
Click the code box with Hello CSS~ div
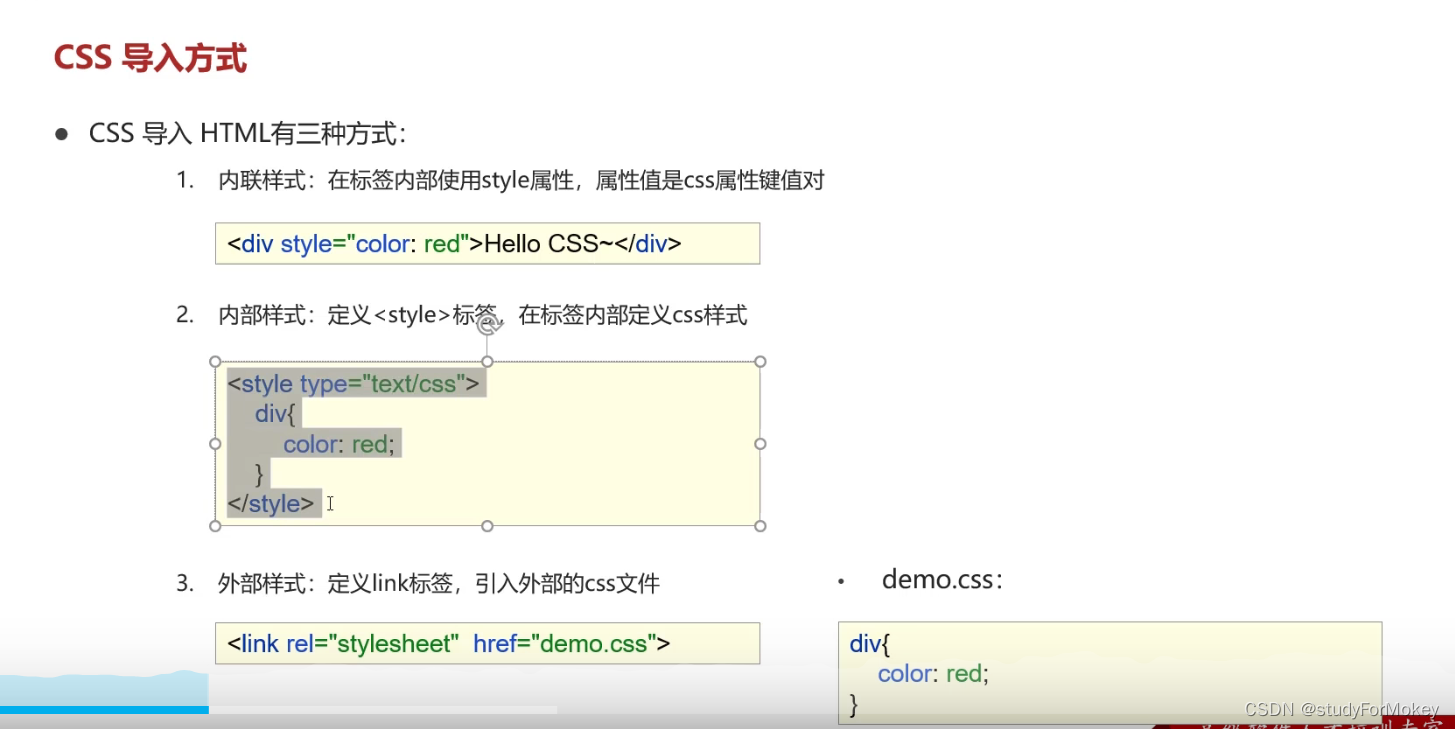[x=487, y=243]
